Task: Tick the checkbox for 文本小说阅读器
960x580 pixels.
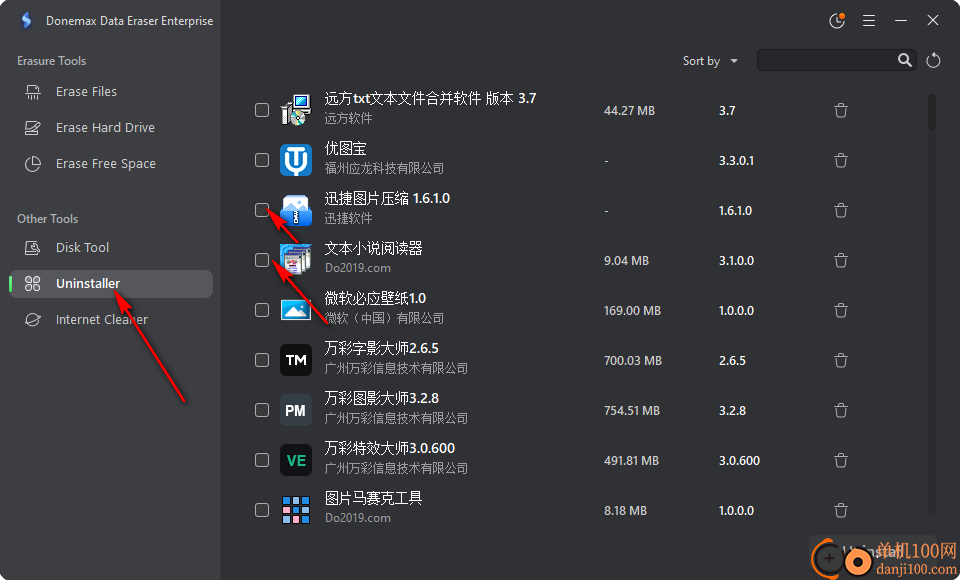Action: click(x=262, y=260)
